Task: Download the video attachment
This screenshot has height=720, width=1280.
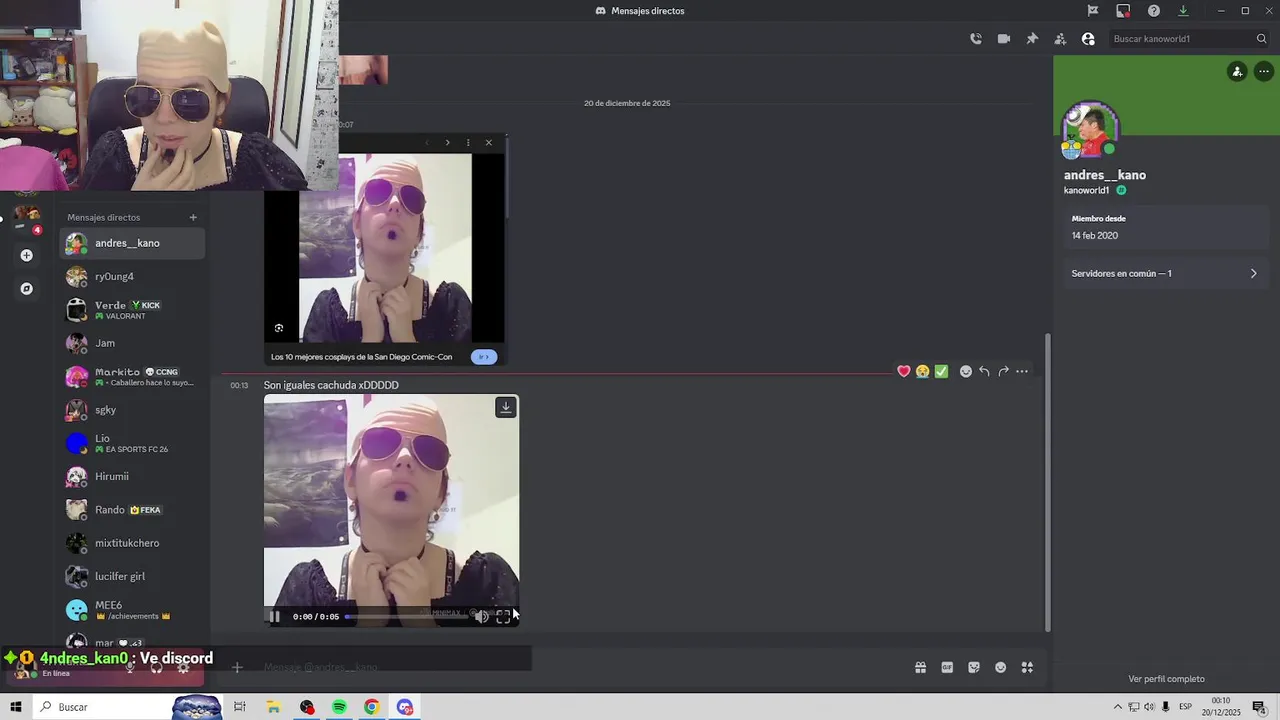Action: point(506,407)
